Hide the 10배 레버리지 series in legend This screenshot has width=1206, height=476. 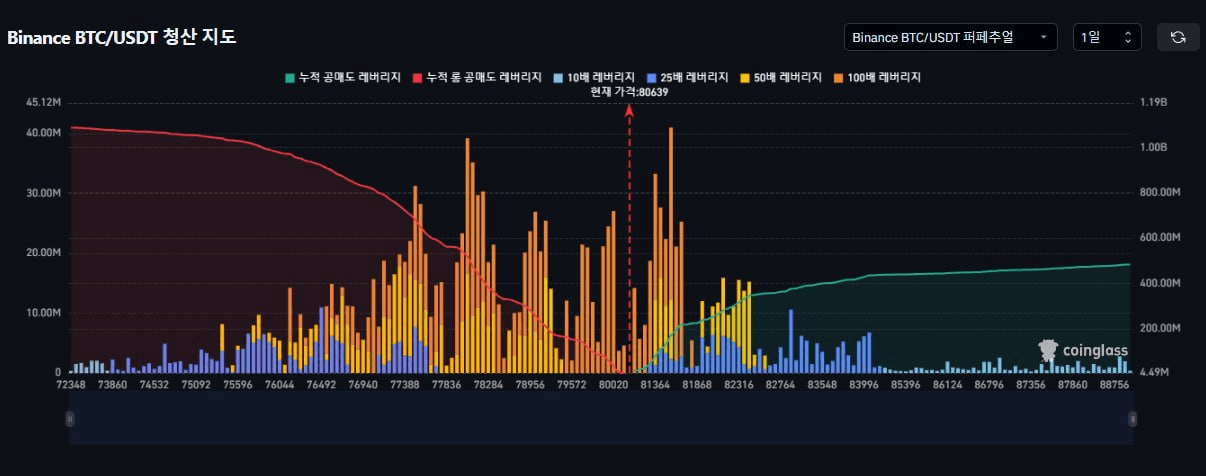(x=592, y=77)
